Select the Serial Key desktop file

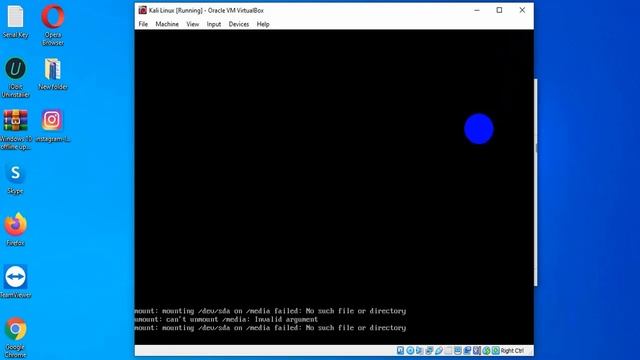(16, 22)
